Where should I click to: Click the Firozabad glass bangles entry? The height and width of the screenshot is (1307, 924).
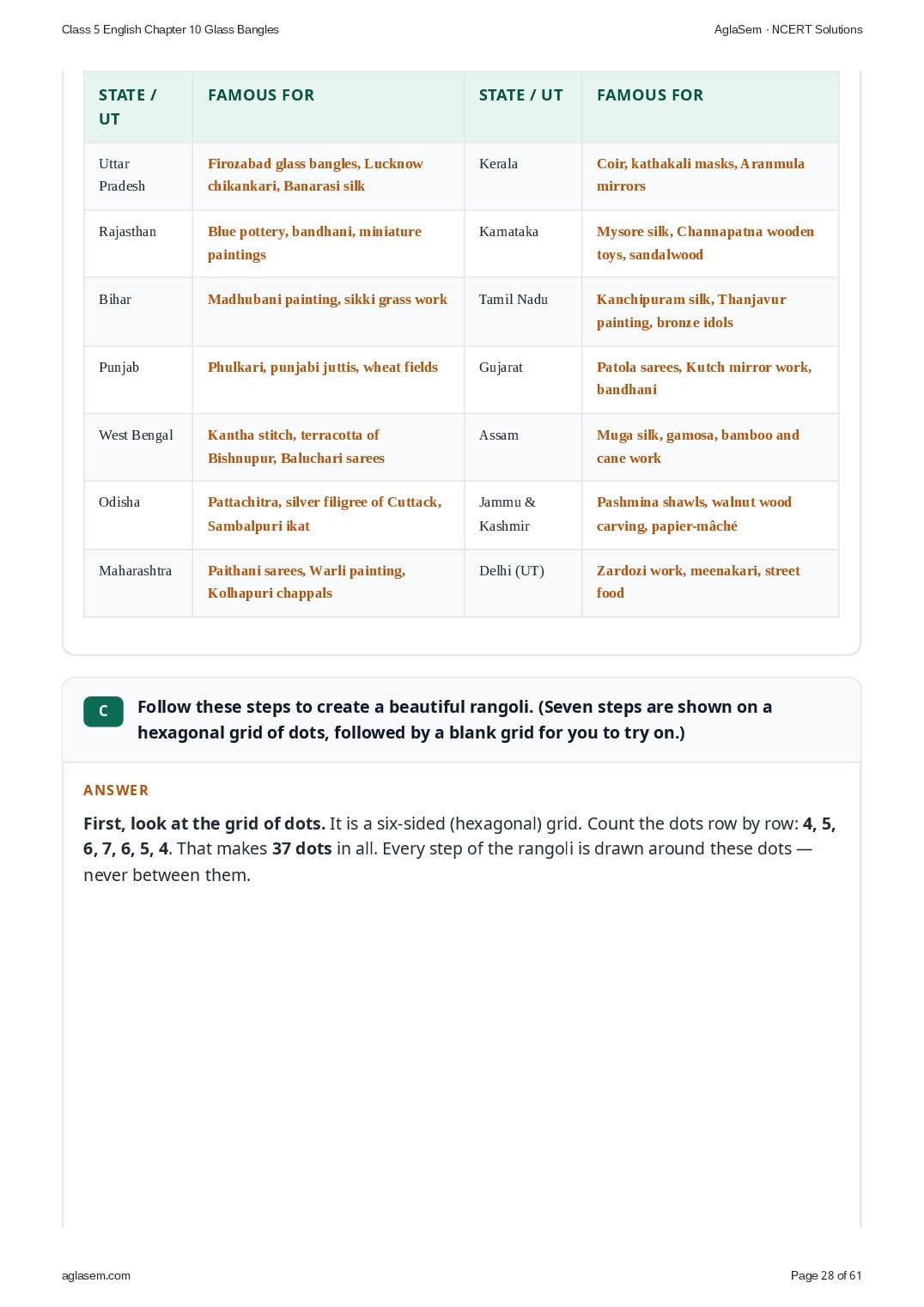pyautogui.click(x=328, y=176)
